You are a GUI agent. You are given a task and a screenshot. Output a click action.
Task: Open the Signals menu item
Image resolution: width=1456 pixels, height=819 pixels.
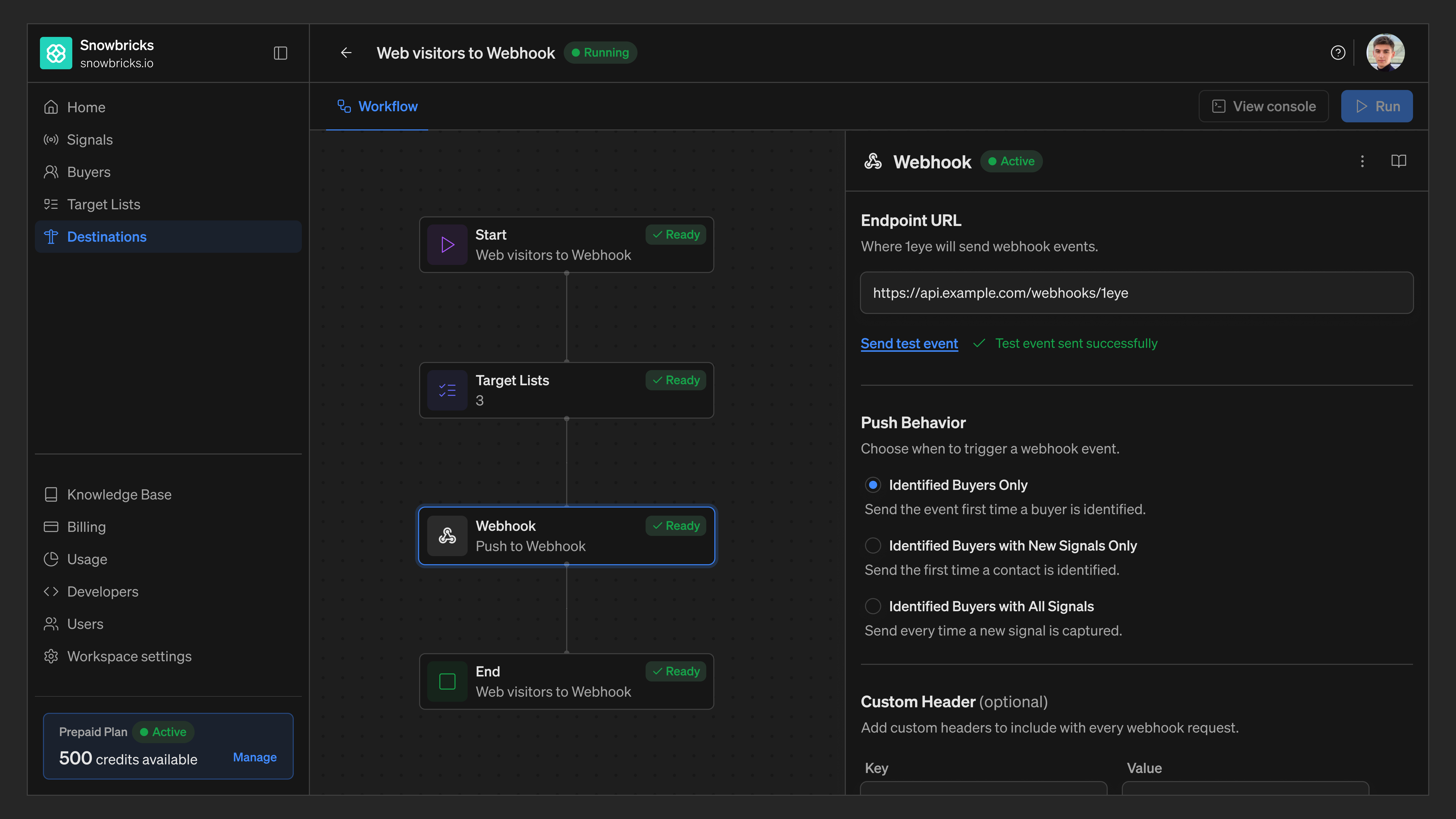pyautogui.click(x=168, y=140)
